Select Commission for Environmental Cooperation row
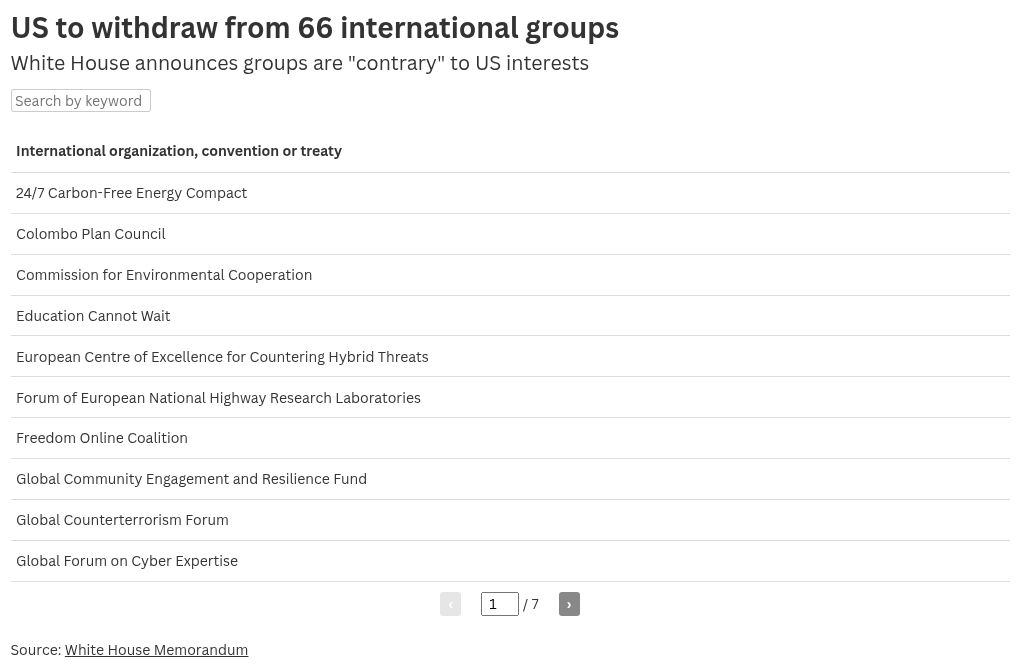1020x669 pixels. coord(164,275)
